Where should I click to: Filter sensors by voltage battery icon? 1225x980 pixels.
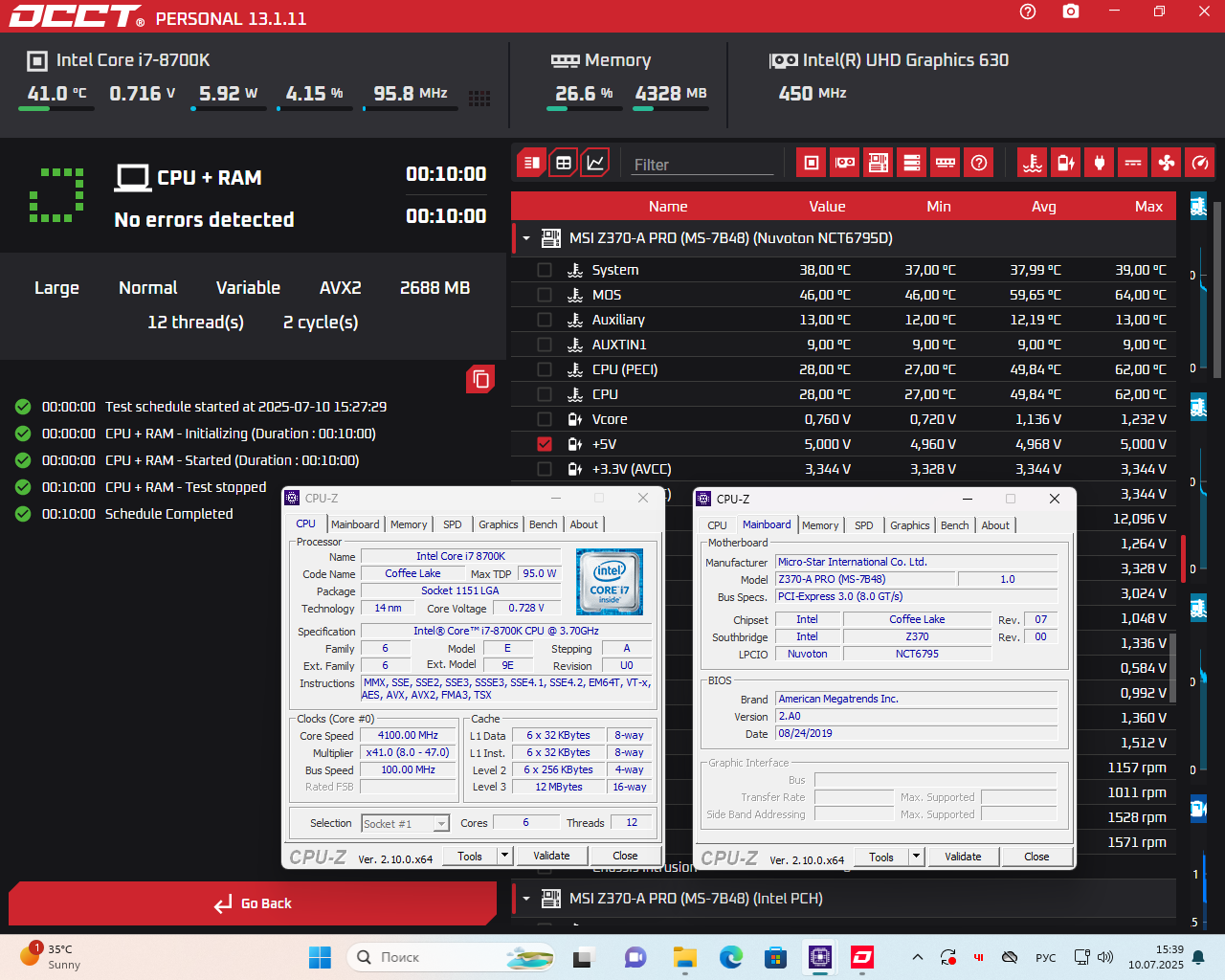pyautogui.click(x=1066, y=163)
